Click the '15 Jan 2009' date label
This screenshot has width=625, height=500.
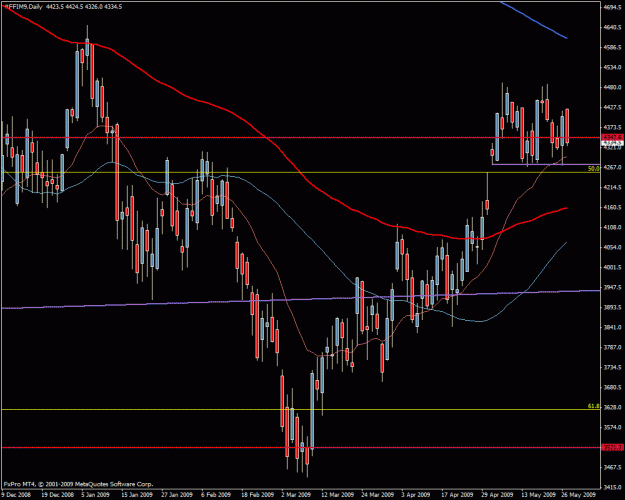(136, 494)
